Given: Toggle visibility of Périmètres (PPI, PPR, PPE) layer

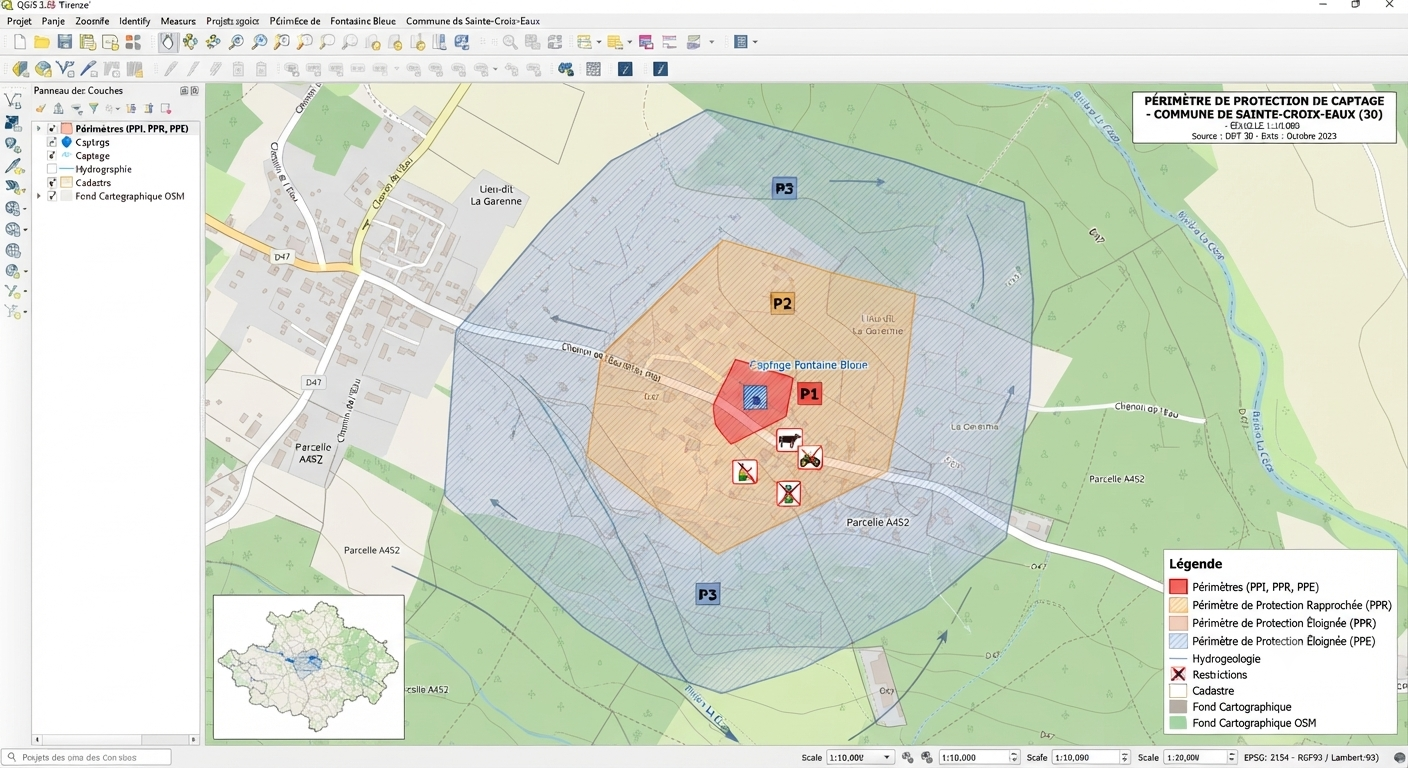Looking at the screenshot, I should [x=52, y=129].
